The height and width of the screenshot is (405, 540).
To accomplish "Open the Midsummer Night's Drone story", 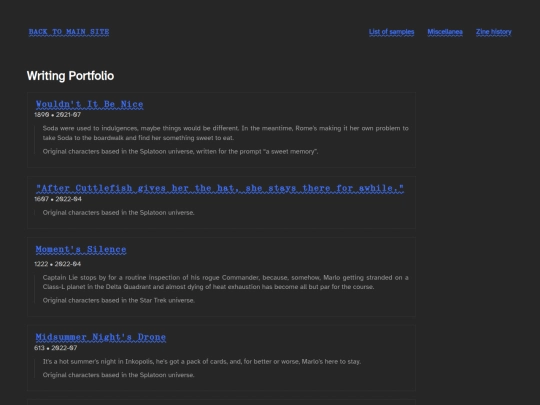I will pos(101,337).
